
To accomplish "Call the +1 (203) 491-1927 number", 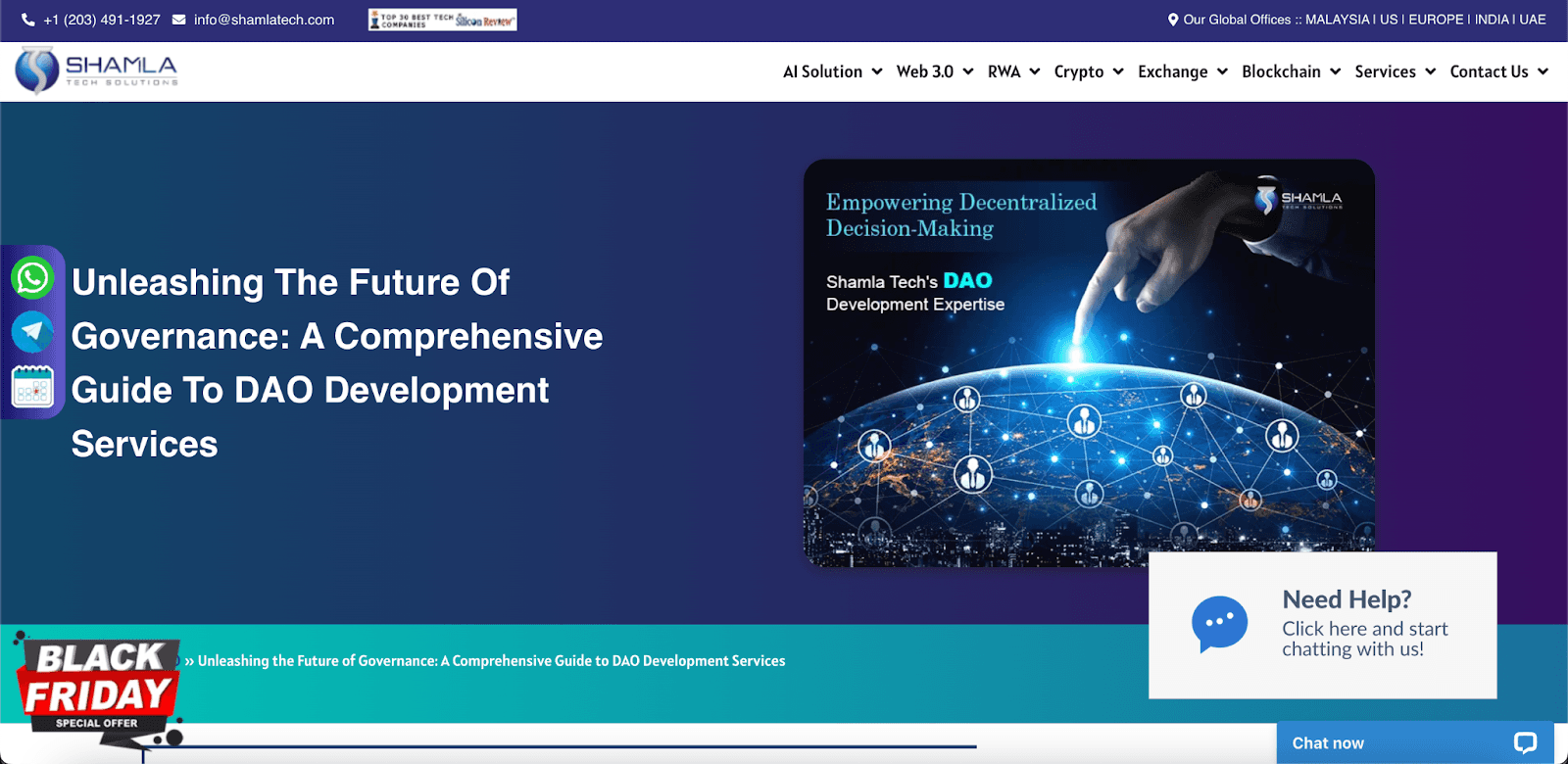I will tap(102, 20).
